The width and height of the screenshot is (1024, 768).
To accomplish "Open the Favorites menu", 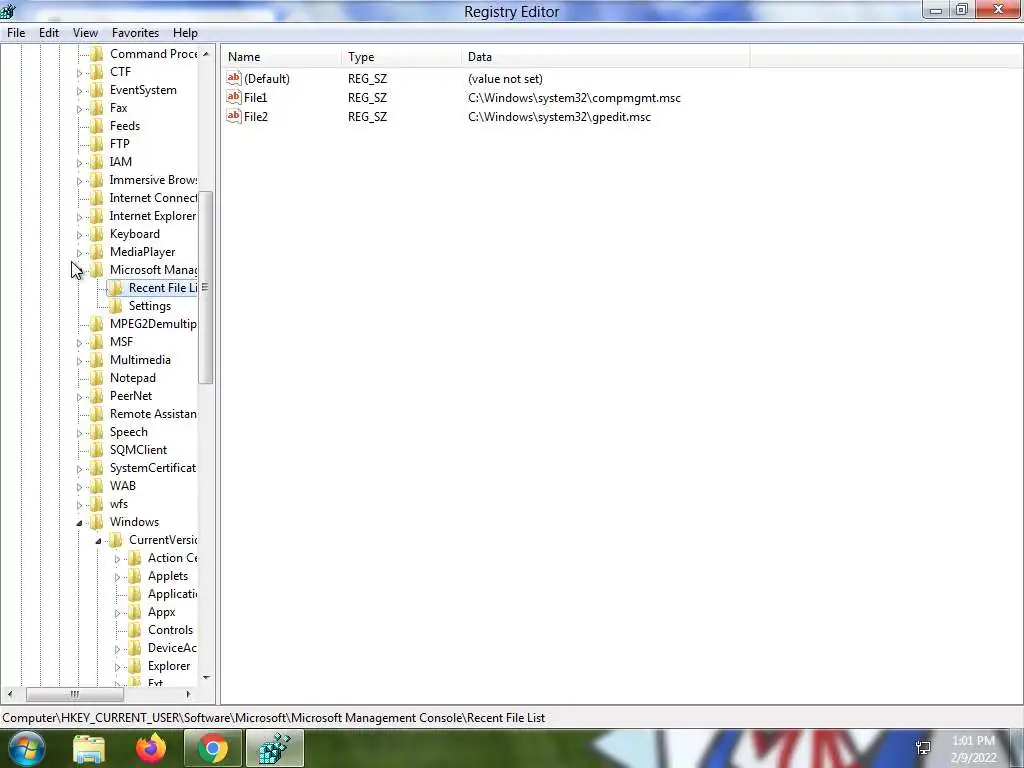I will pos(135,33).
